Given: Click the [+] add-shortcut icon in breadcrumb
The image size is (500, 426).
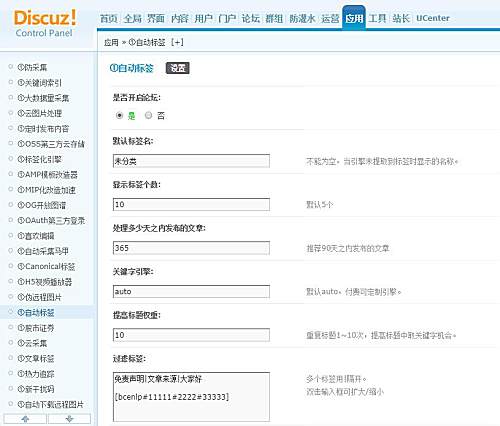Looking at the screenshot, I should click(177, 42).
